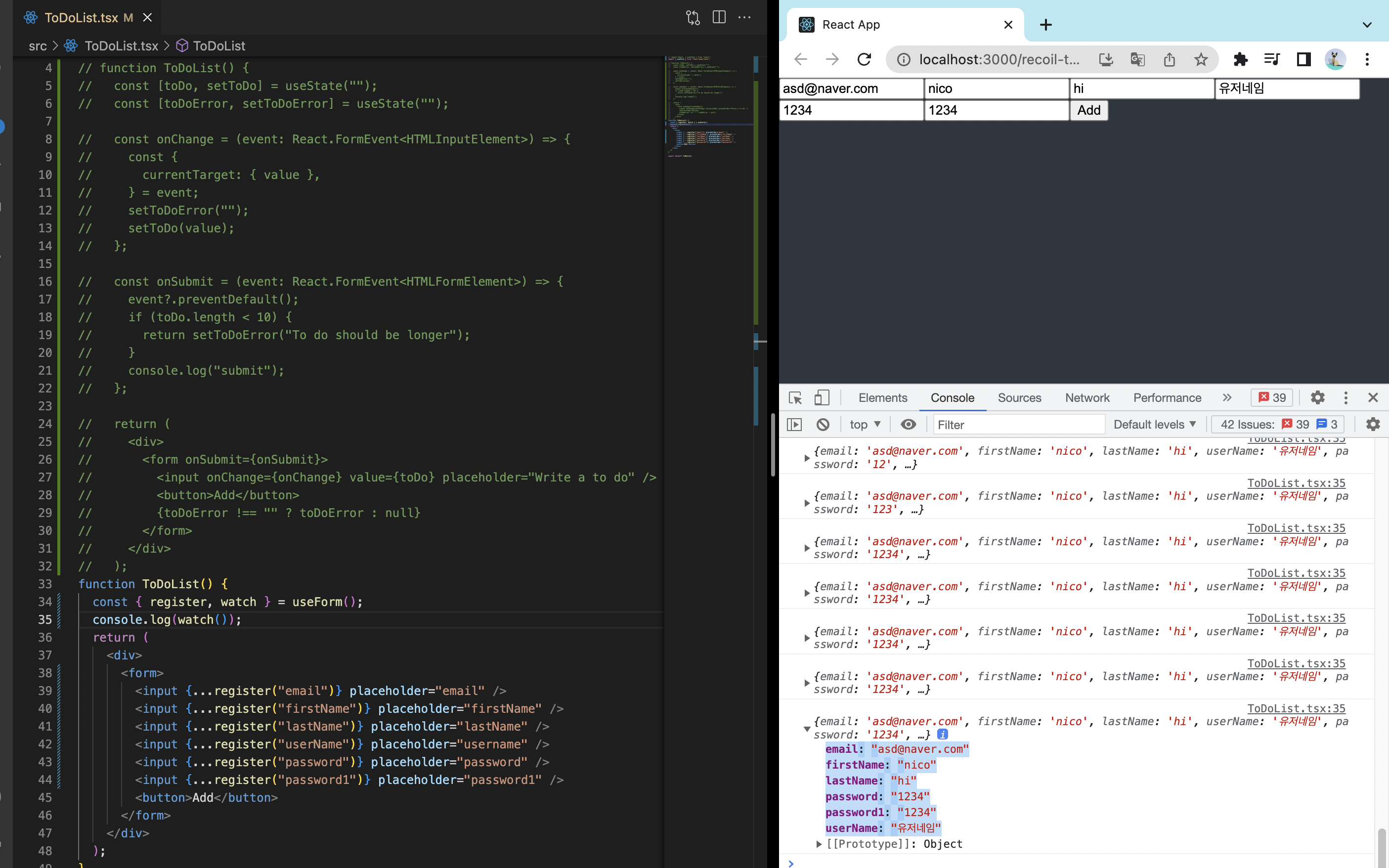This screenshot has width=1389, height=868.
Task: Bookmark page with the star icon
Action: [1201, 59]
